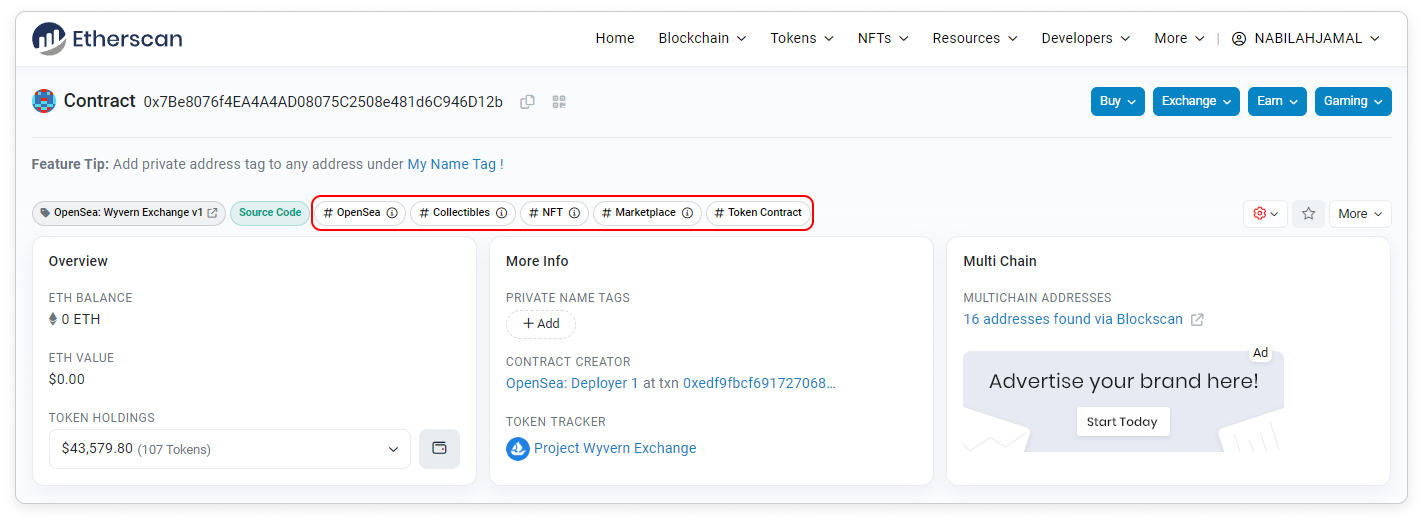Click the info icon on Marketplace tag
Image resolution: width=1423 pixels, height=523 pixels.
point(687,213)
